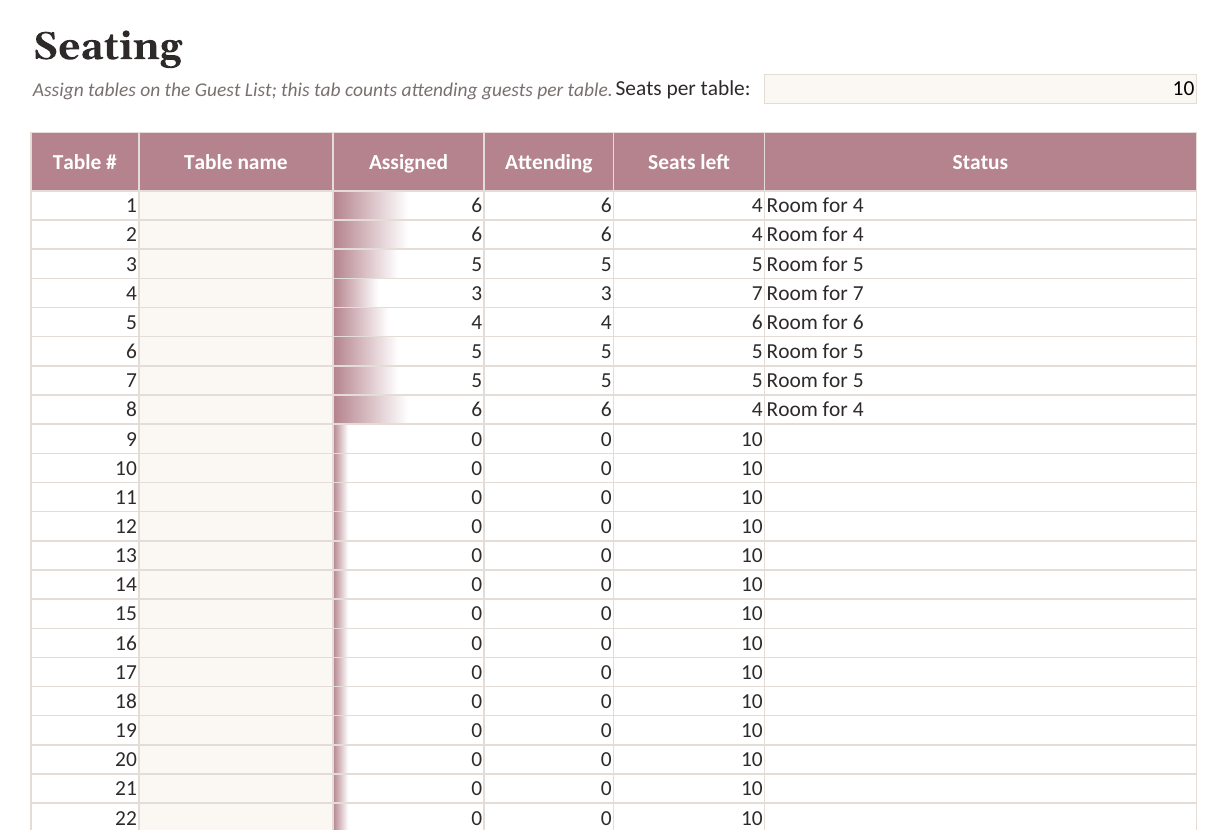This screenshot has width=1227, height=830.
Task: Select the "Seats left" column header
Action: (x=689, y=162)
